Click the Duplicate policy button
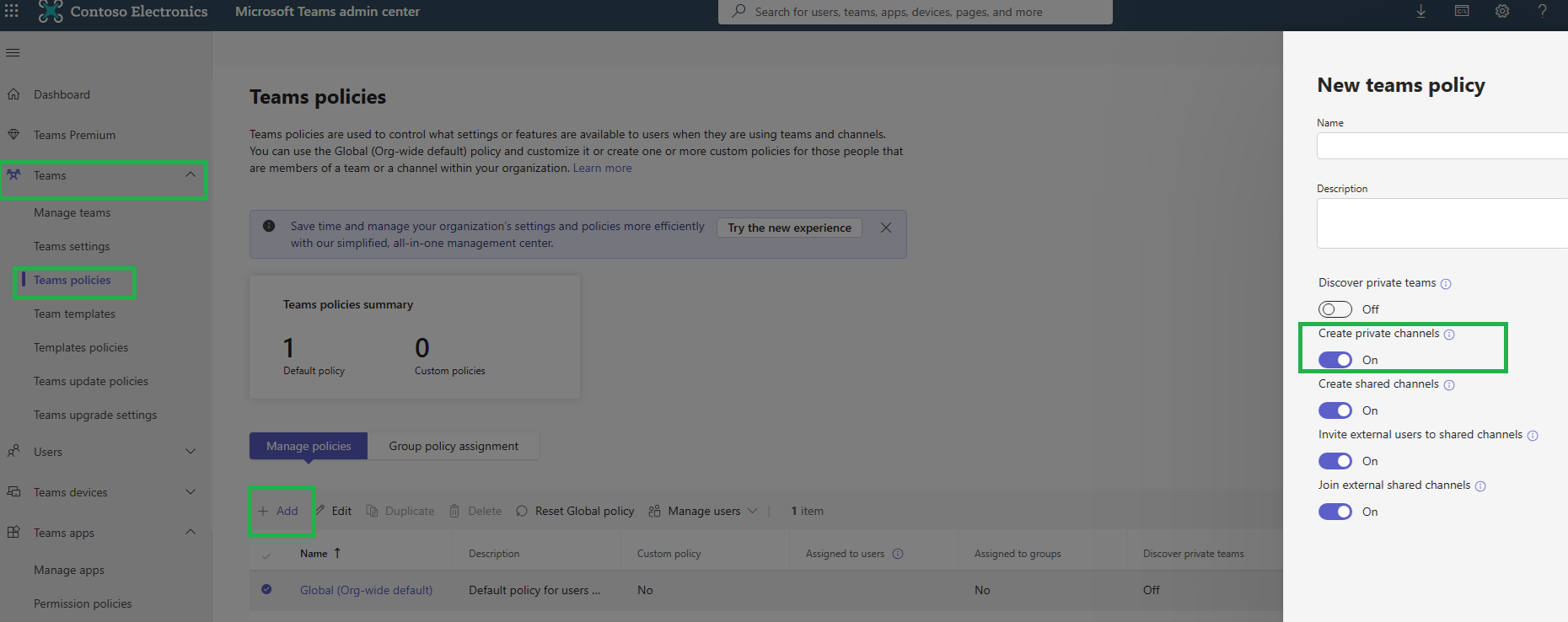 tap(400, 511)
